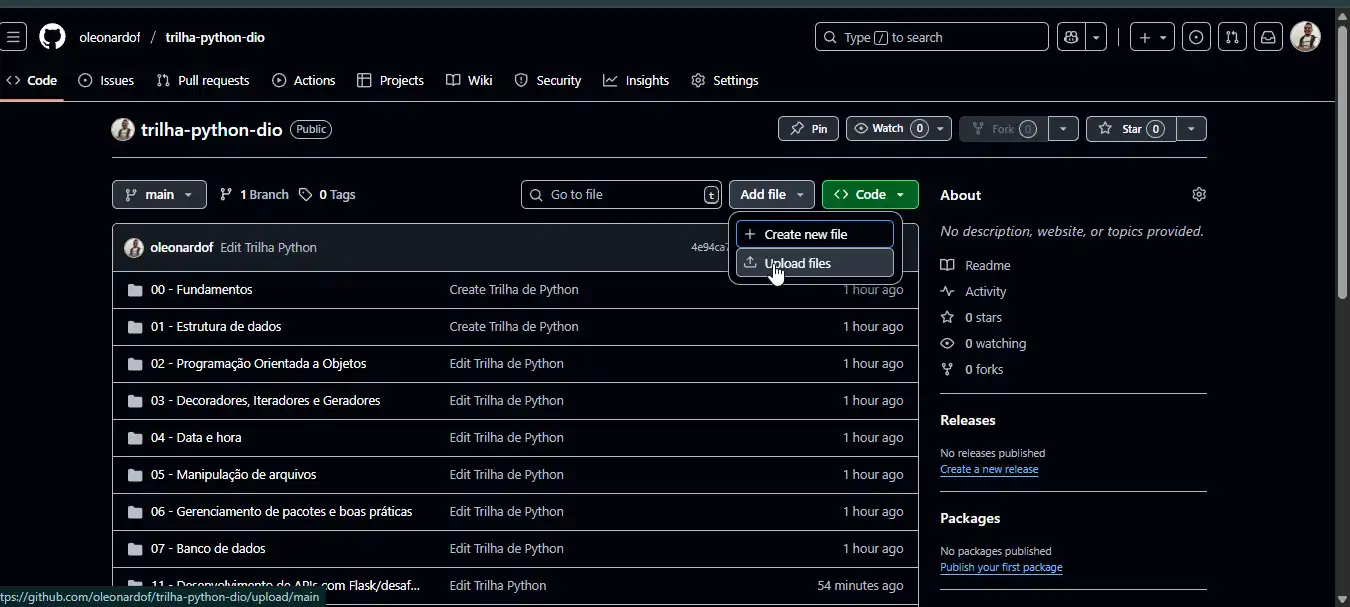Pin this repository
This screenshot has width=1350, height=607.
[808, 129]
